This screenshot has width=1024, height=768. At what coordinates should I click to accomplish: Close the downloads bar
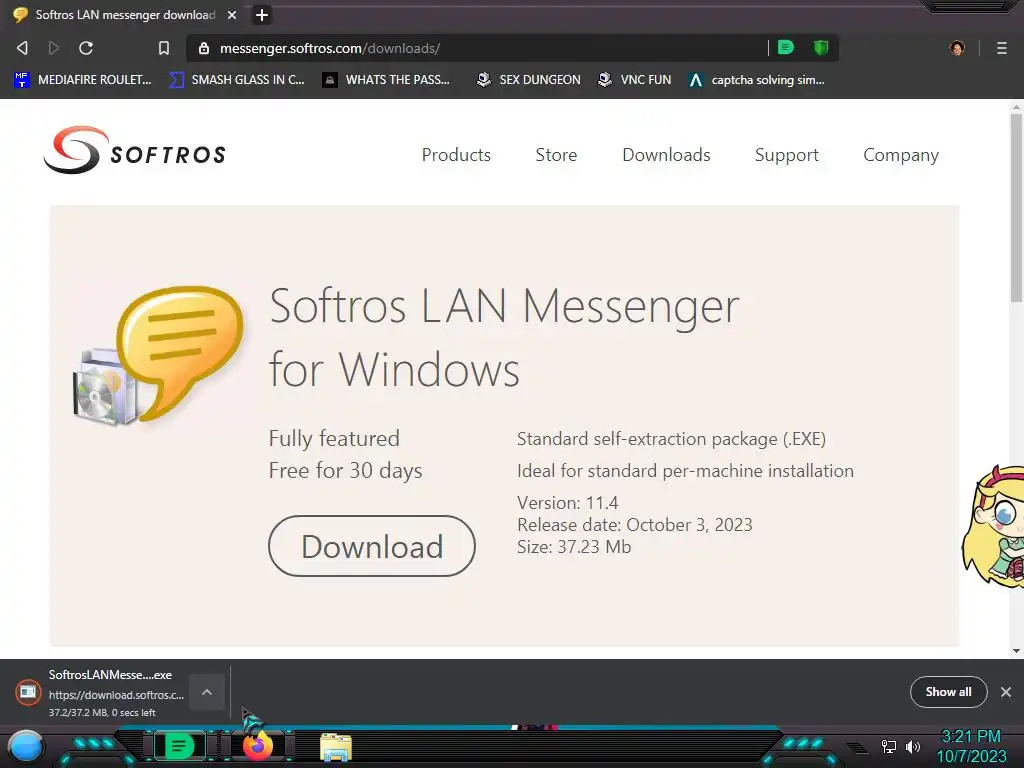[1006, 692]
